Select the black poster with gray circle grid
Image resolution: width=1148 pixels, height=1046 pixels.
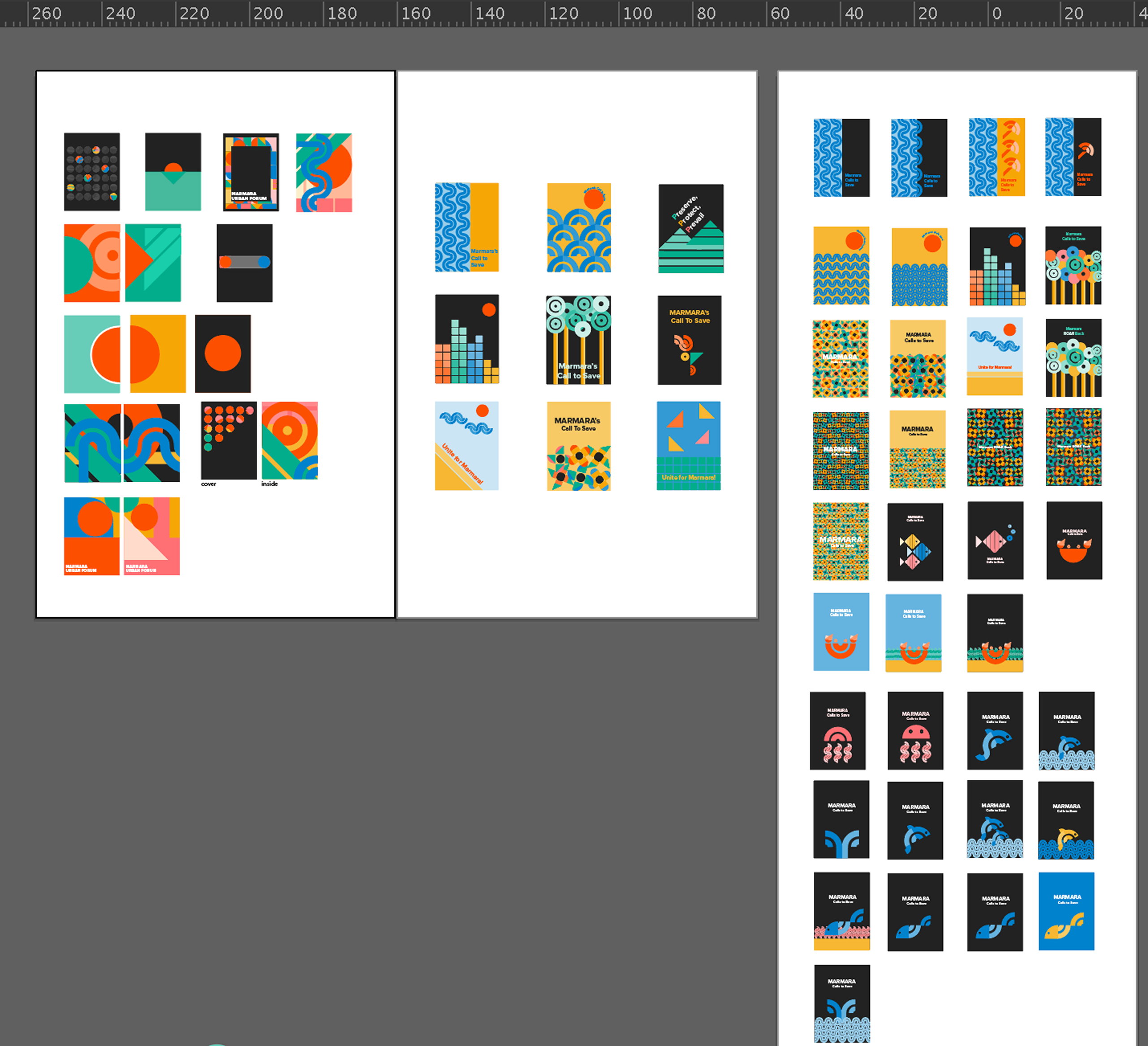92,171
